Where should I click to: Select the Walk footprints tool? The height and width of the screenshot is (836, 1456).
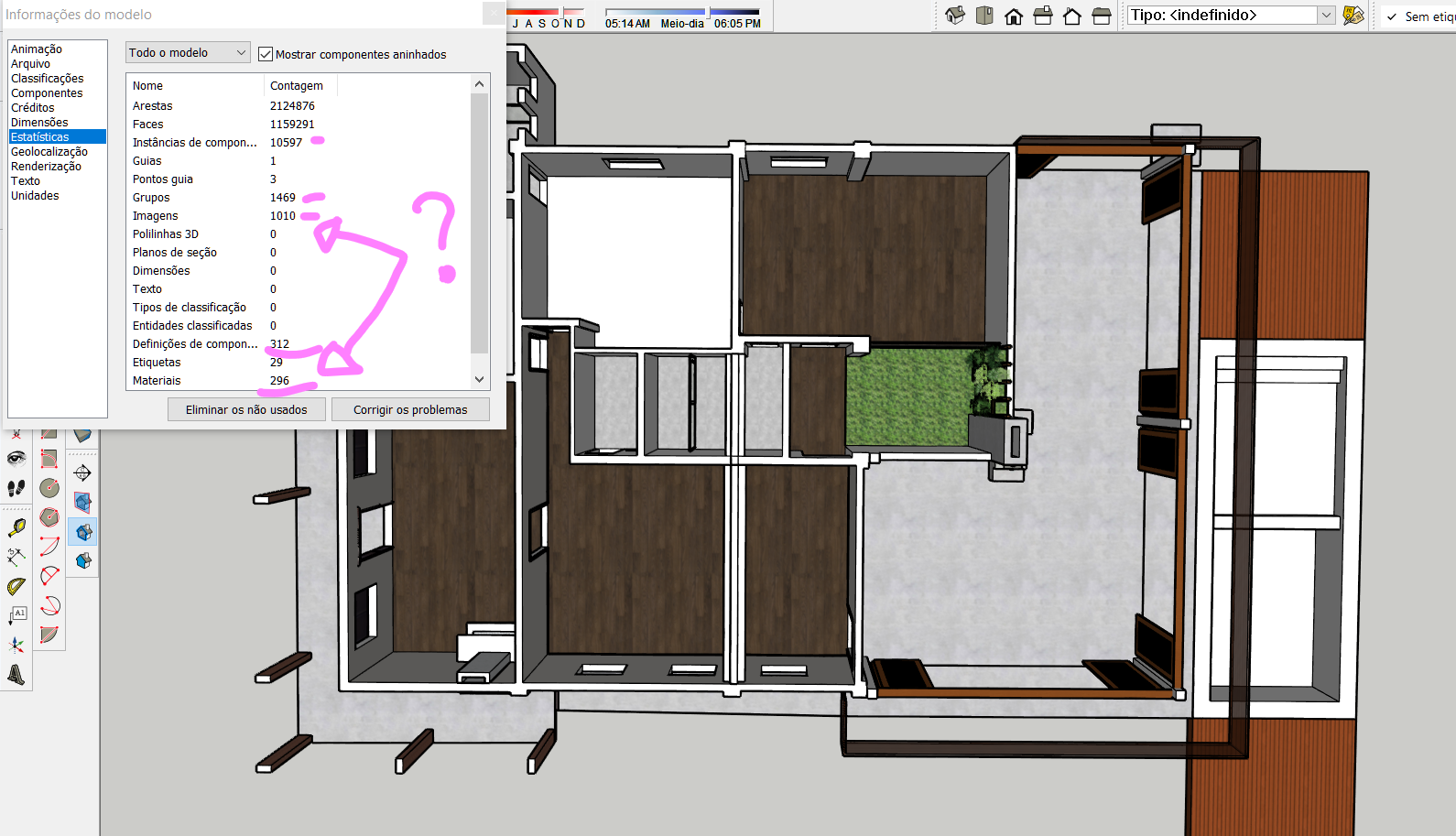pyautogui.click(x=16, y=488)
